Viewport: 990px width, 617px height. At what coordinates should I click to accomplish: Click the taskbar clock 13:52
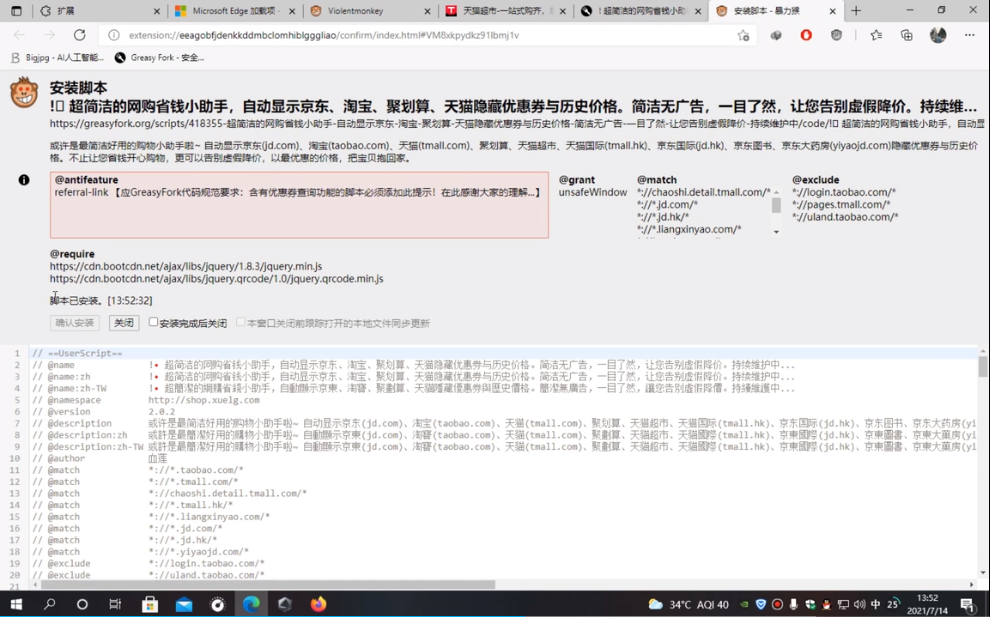pyautogui.click(x=927, y=604)
